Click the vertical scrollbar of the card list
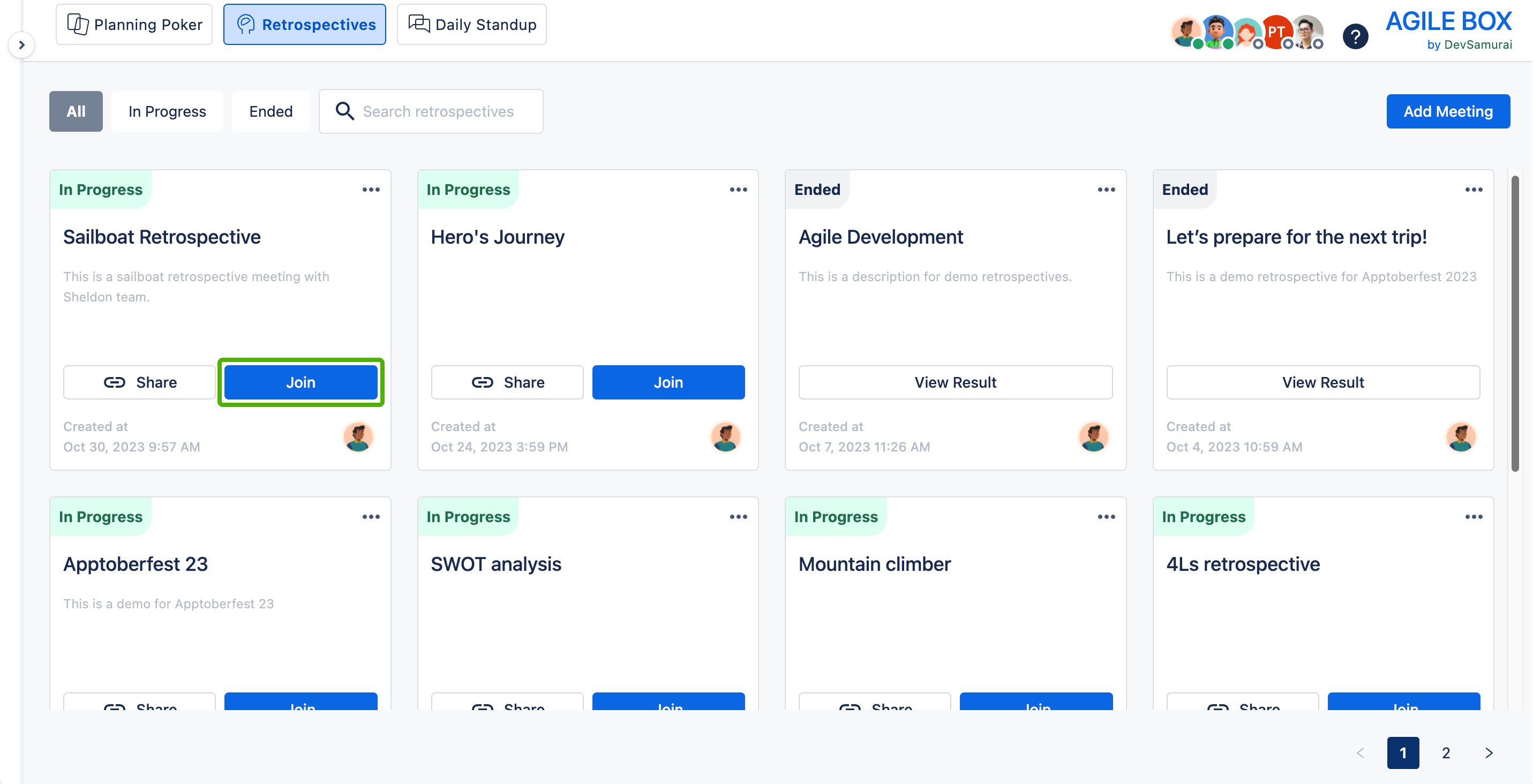Viewport: 1533px width, 784px height. (x=1515, y=324)
